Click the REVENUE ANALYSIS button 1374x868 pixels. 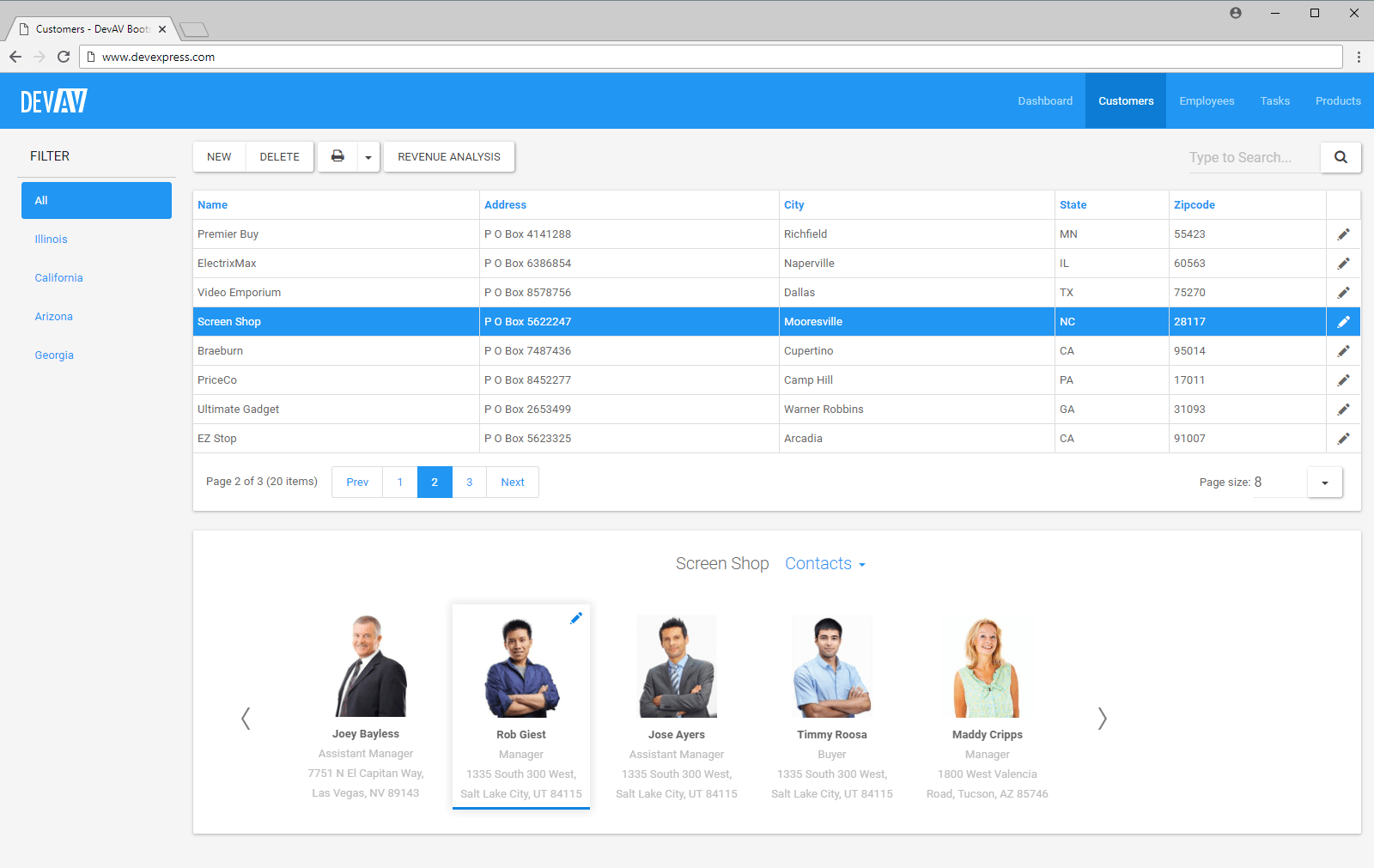tap(448, 156)
